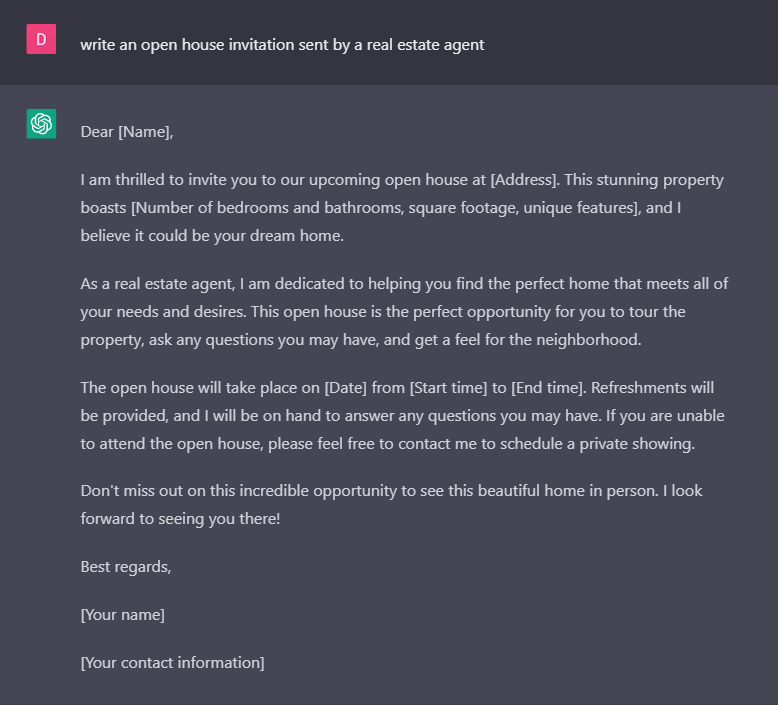
Task: Click the [Your name] placeholder
Action: (x=123, y=614)
